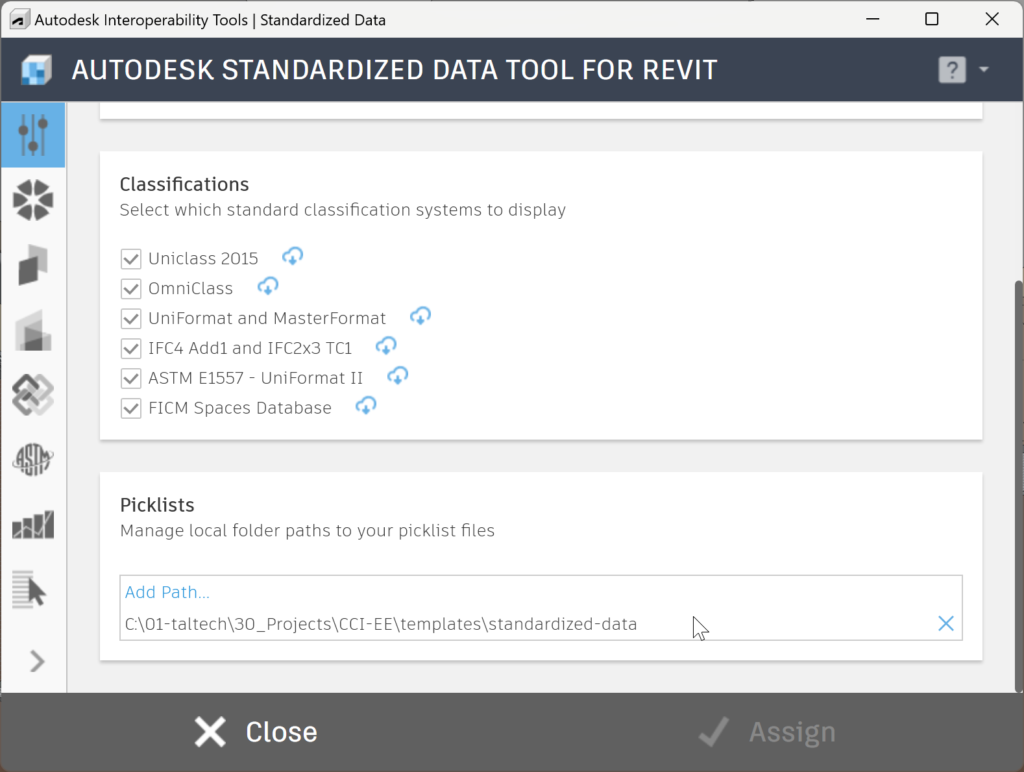The height and width of the screenshot is (772, 1024).
Task: Download UniFormat and MasterFormat cloud icon
Action: point(421,316)
